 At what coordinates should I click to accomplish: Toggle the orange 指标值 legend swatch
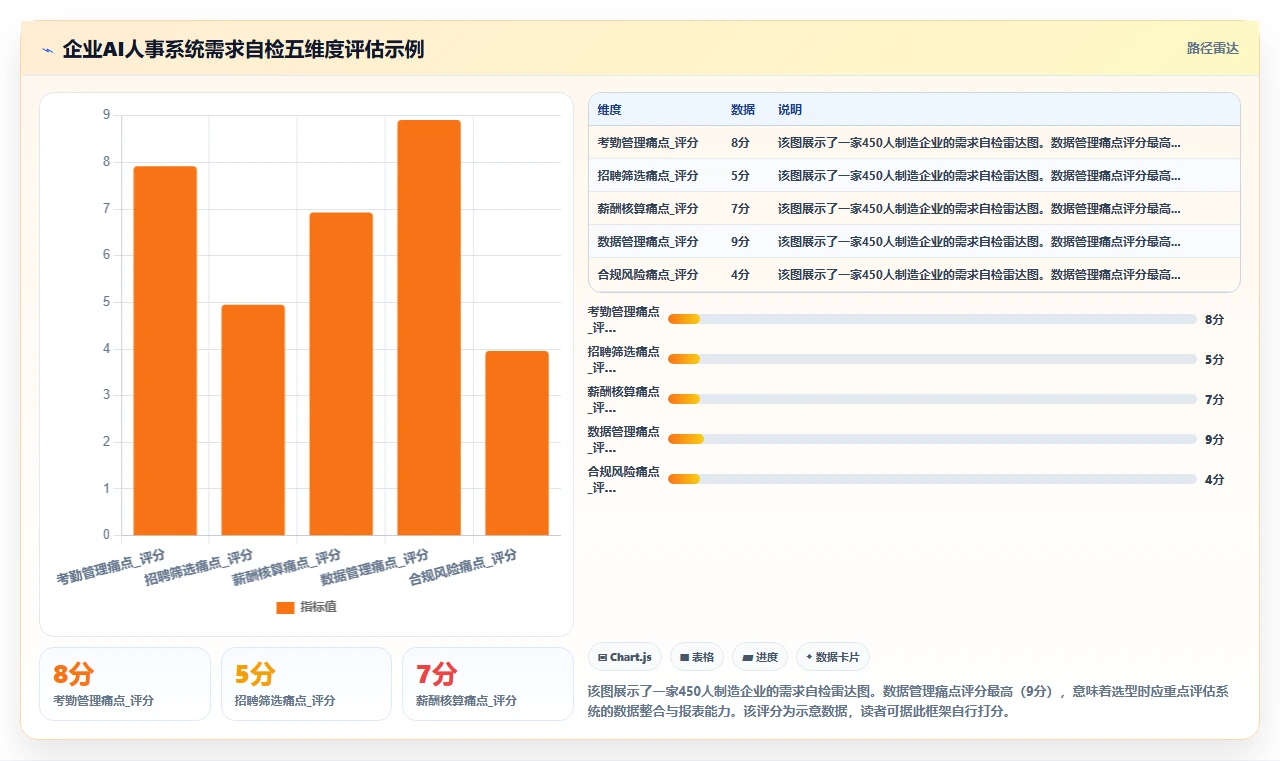tap(285, 607)
